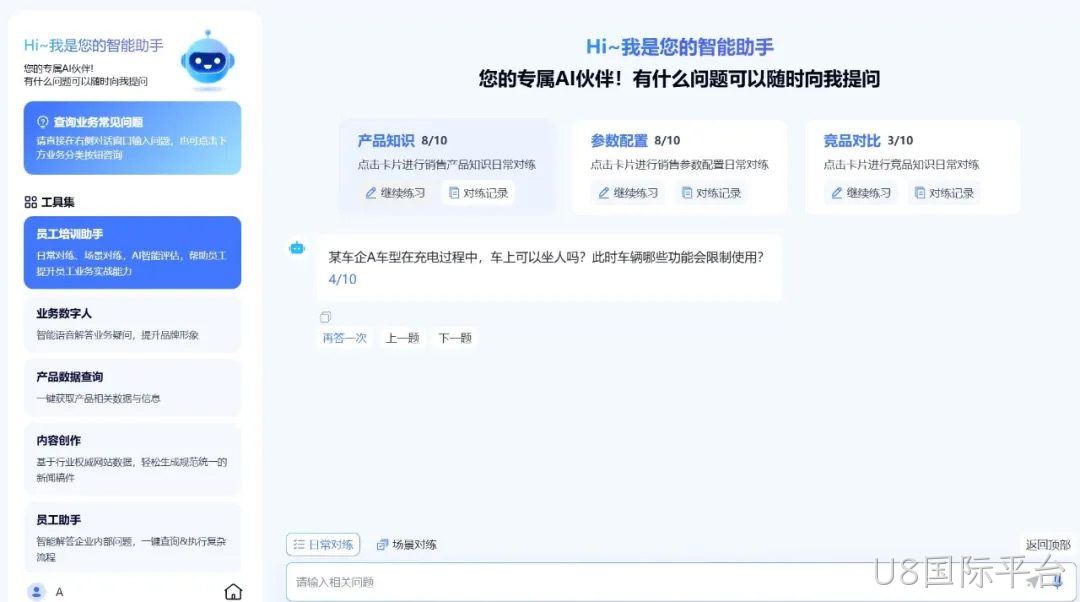
Task: Click 返回顶部 to return to top
Action: coord(1048,544)
